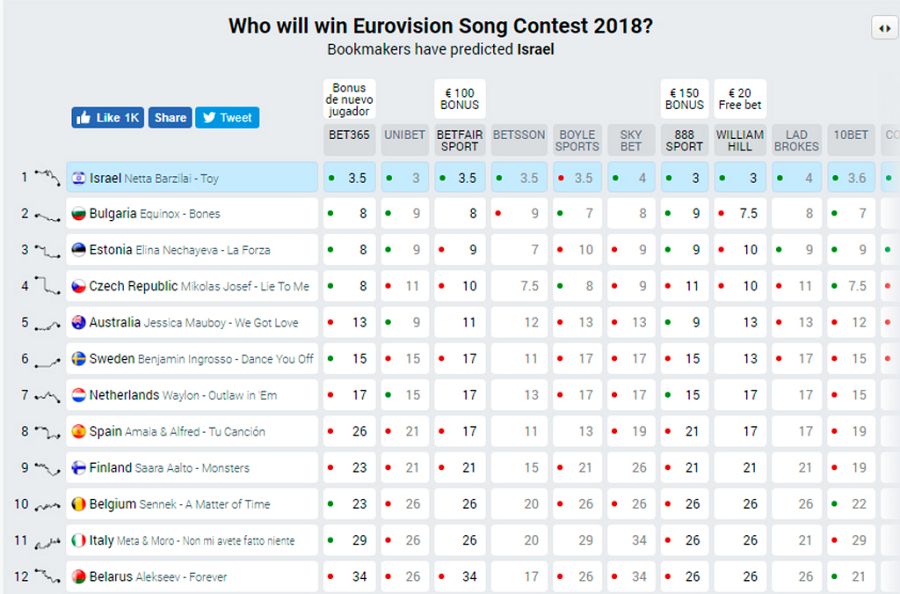Click Spain flag icon
The image size is (900, 594).
click(79, 432)
